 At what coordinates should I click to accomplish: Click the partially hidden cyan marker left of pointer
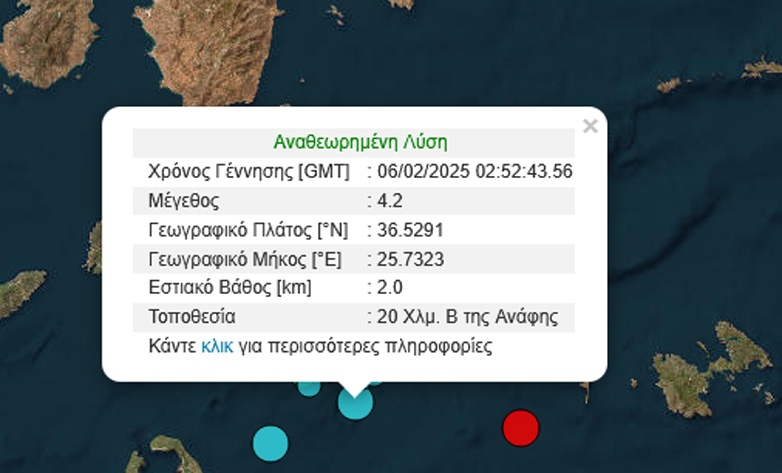click(309, 387)
